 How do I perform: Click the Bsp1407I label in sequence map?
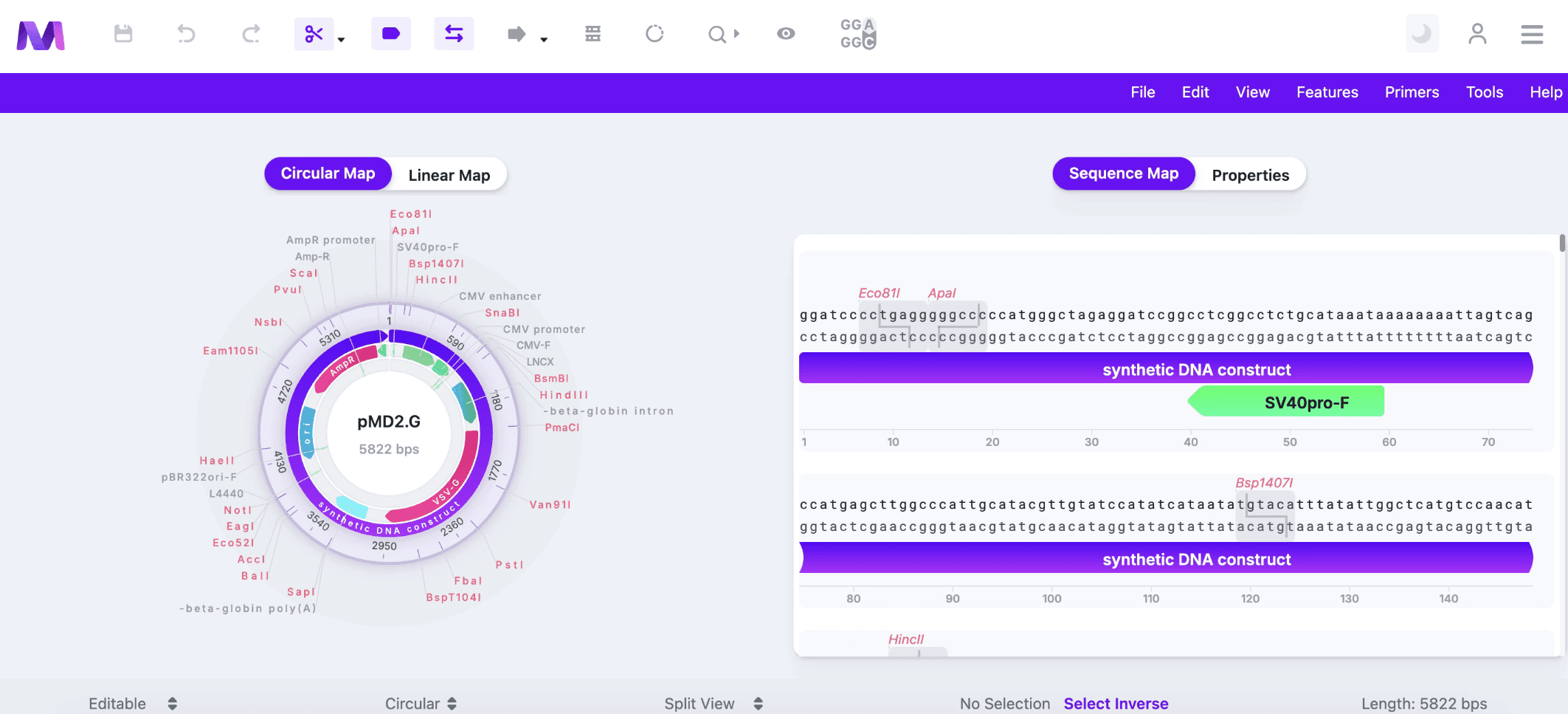coord(1264,483)
